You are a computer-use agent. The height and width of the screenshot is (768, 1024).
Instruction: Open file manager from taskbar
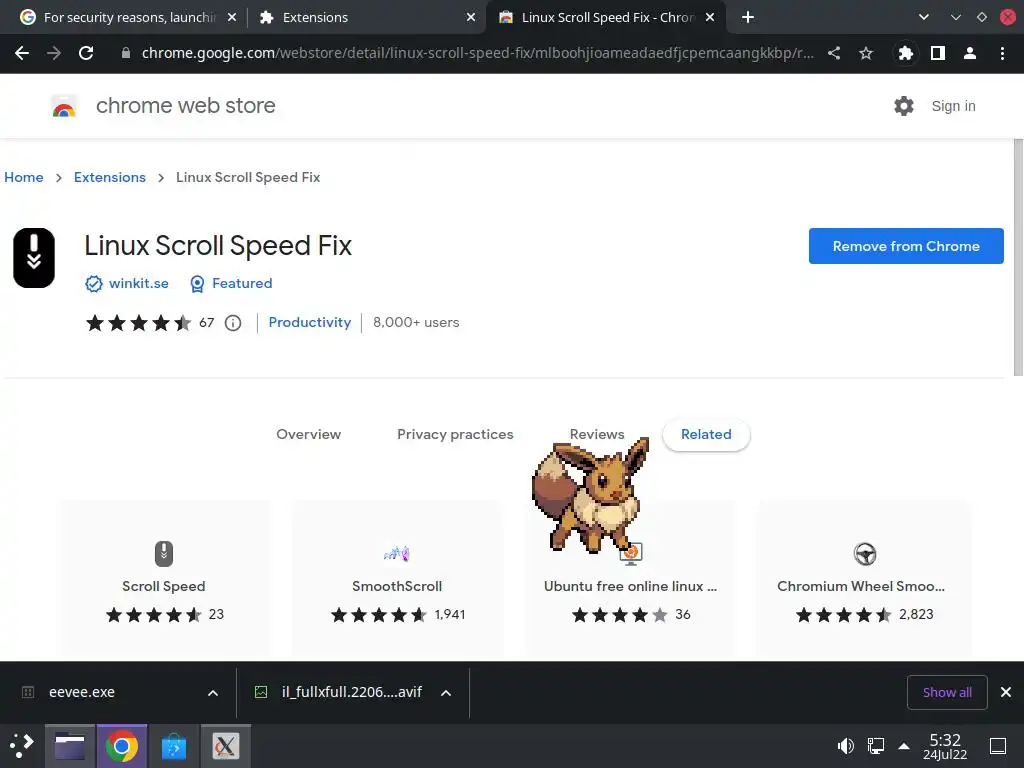click(70, 746)
